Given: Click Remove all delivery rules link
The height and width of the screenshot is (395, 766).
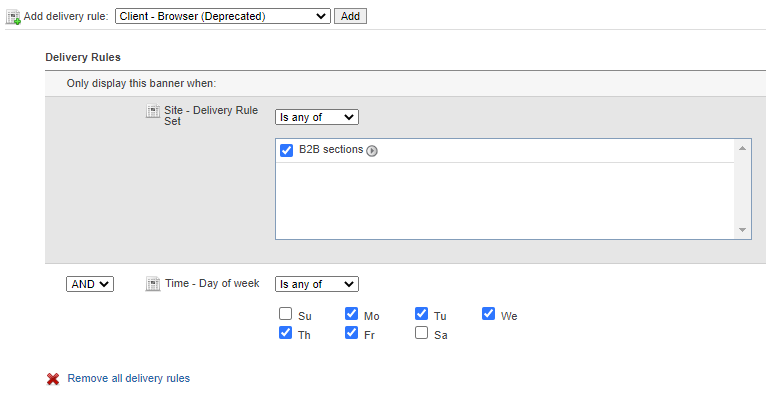Looking at the screenshot, I should pyautogui.click(x=128, y=378).
